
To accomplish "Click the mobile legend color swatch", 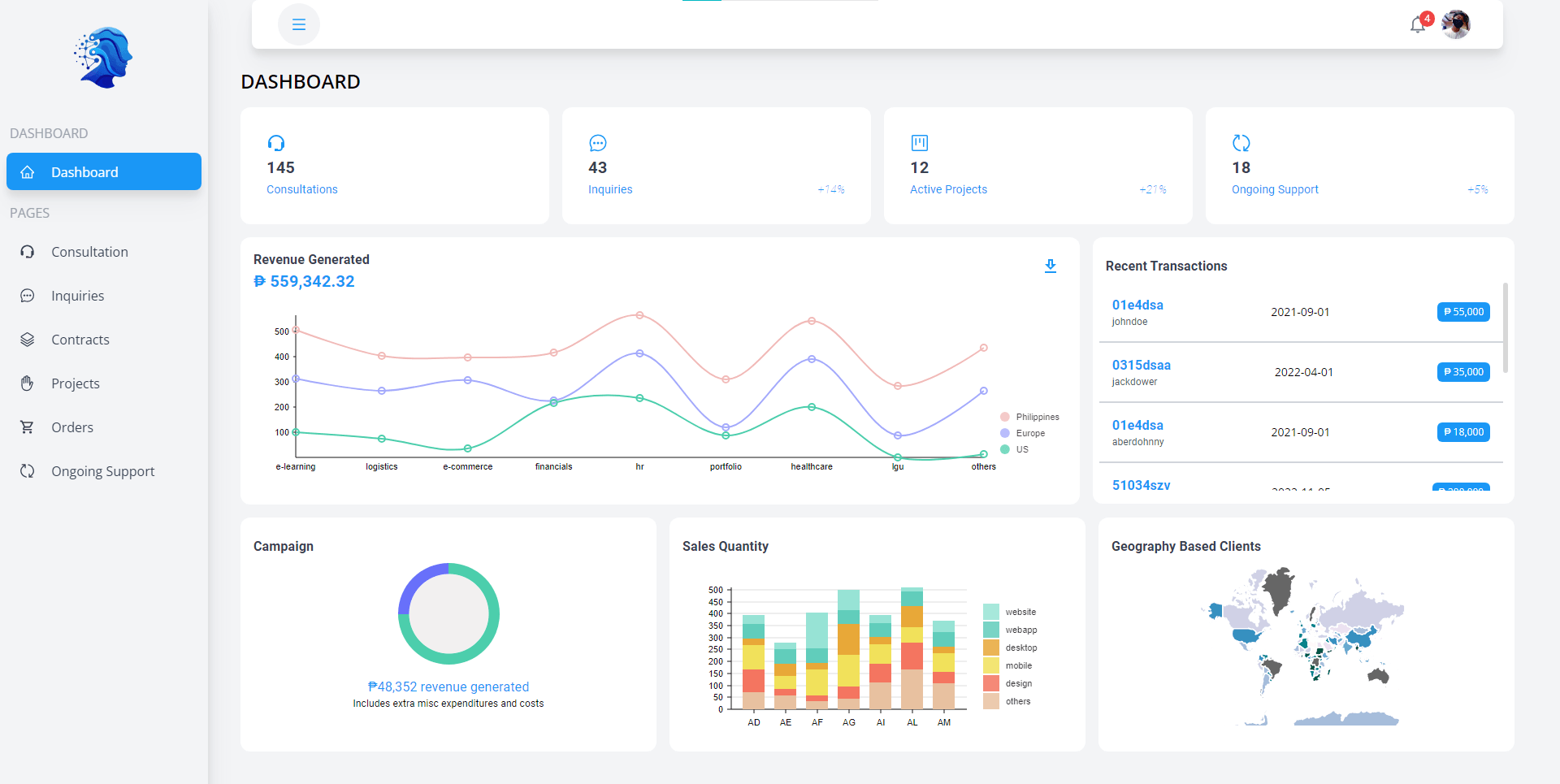I will [991, 665].
